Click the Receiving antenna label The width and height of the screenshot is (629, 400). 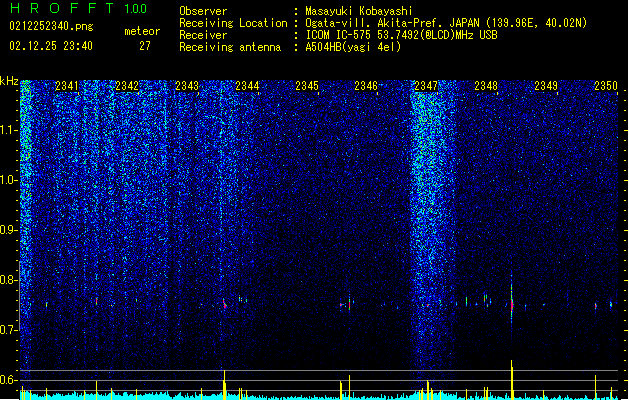click(x=230, y=47)
